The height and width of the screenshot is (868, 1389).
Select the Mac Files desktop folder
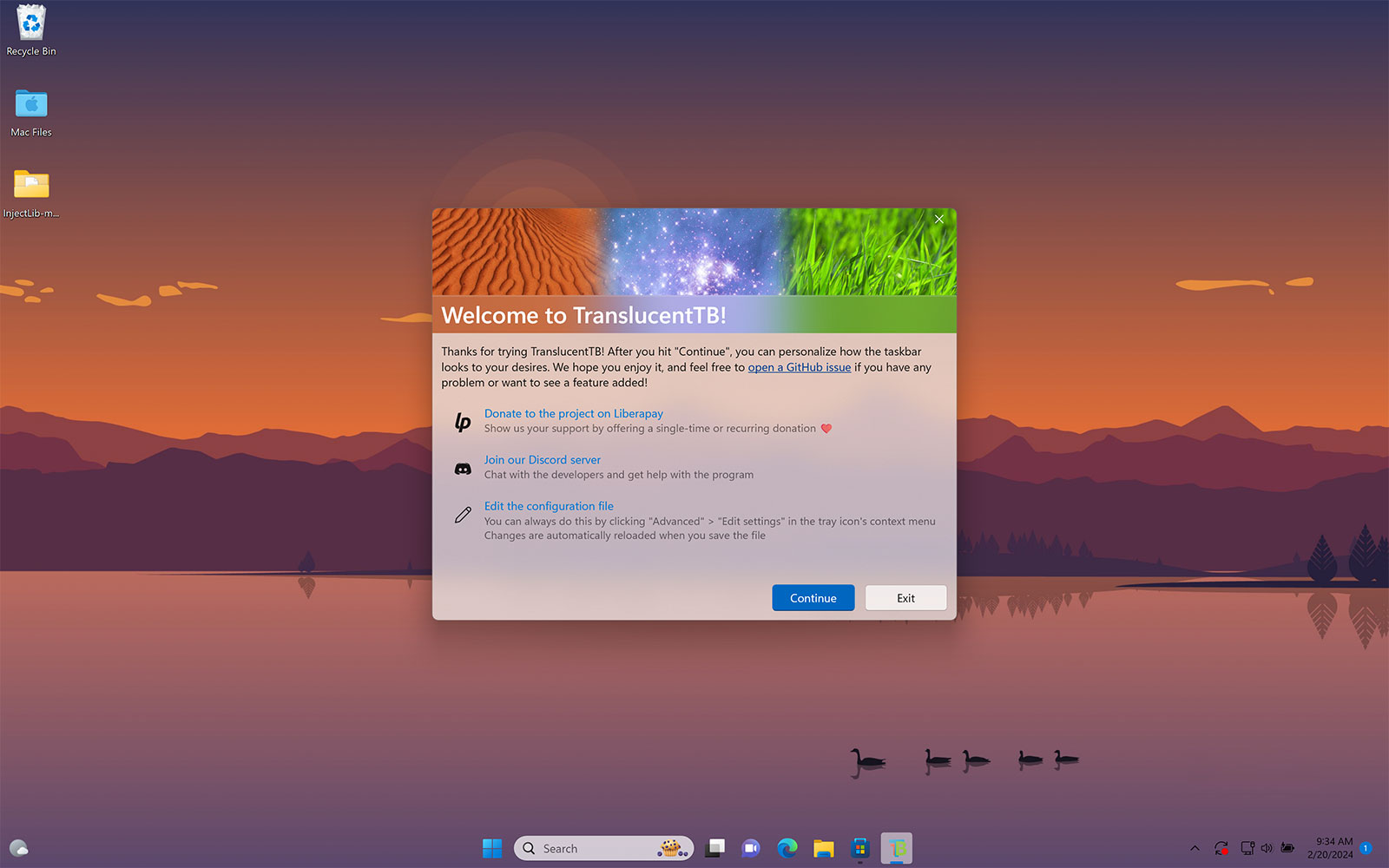(31, 113)
